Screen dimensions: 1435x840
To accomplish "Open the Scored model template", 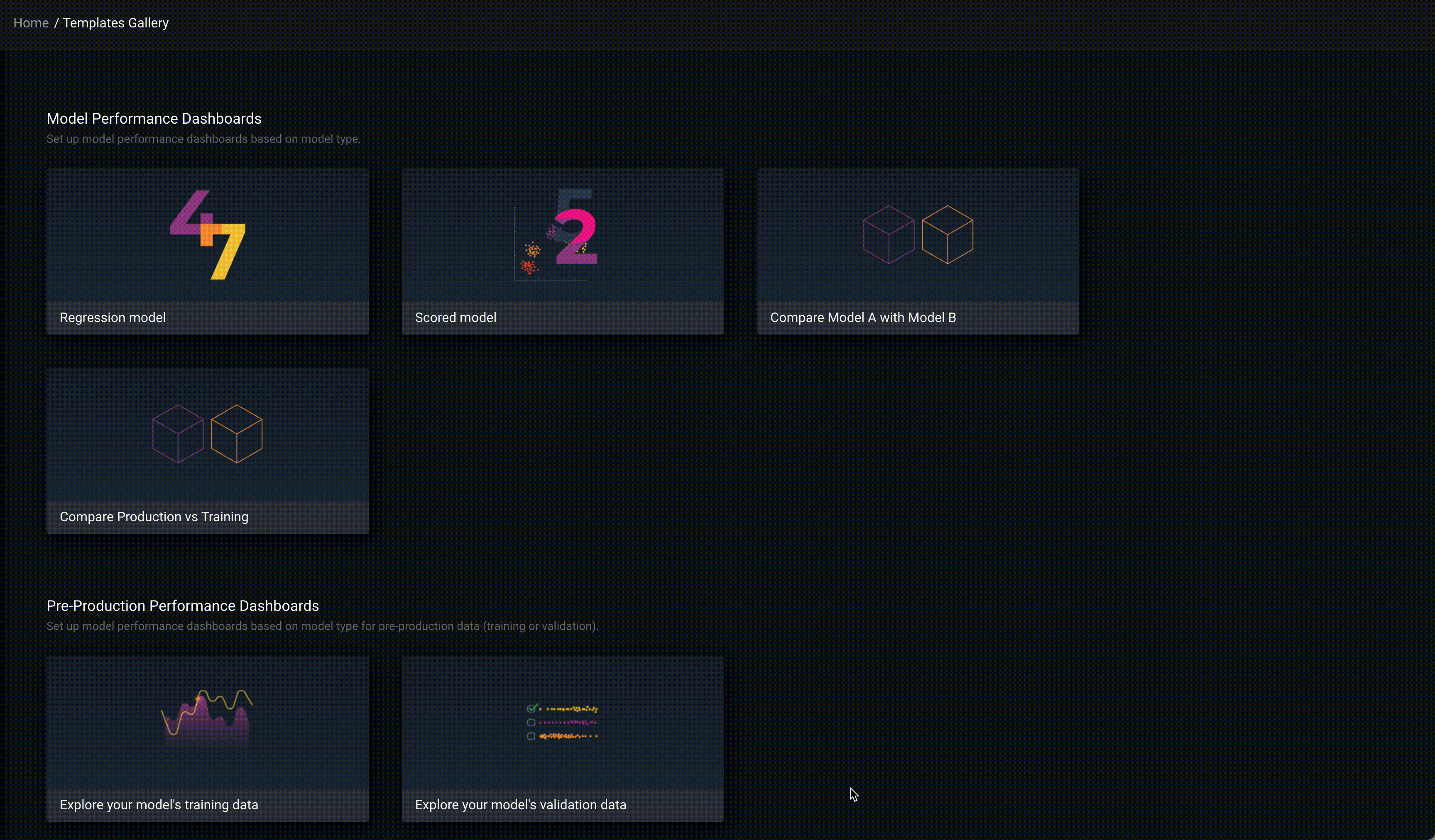I will (455, 317).
